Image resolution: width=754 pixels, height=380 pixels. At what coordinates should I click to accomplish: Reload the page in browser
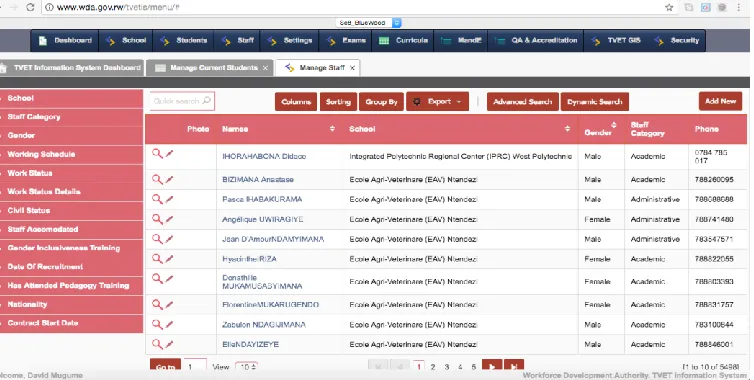[x=30, y=7]
